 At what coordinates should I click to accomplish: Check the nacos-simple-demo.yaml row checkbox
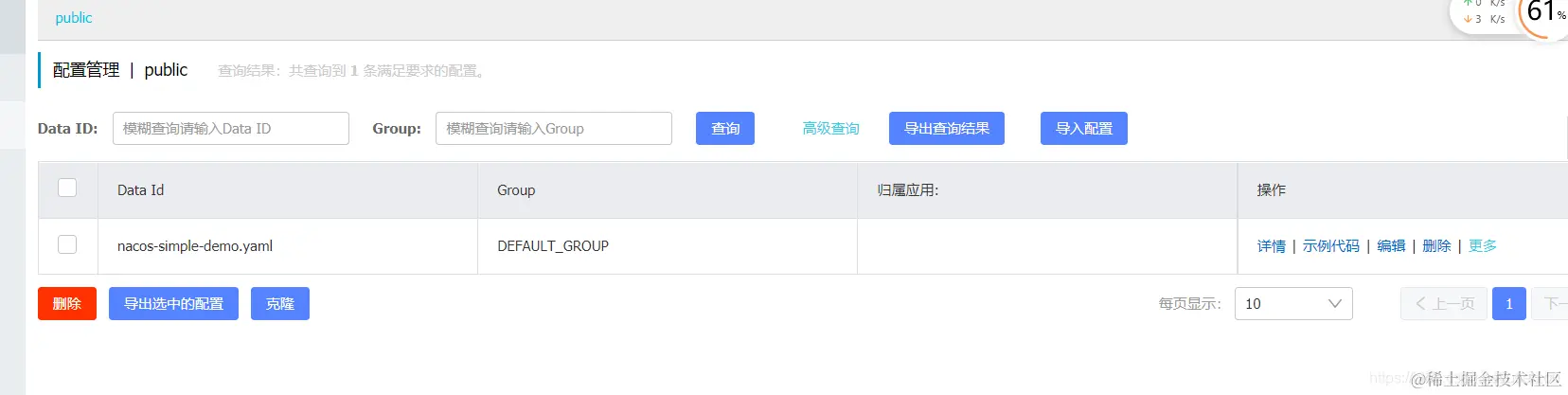pos(67,244)
